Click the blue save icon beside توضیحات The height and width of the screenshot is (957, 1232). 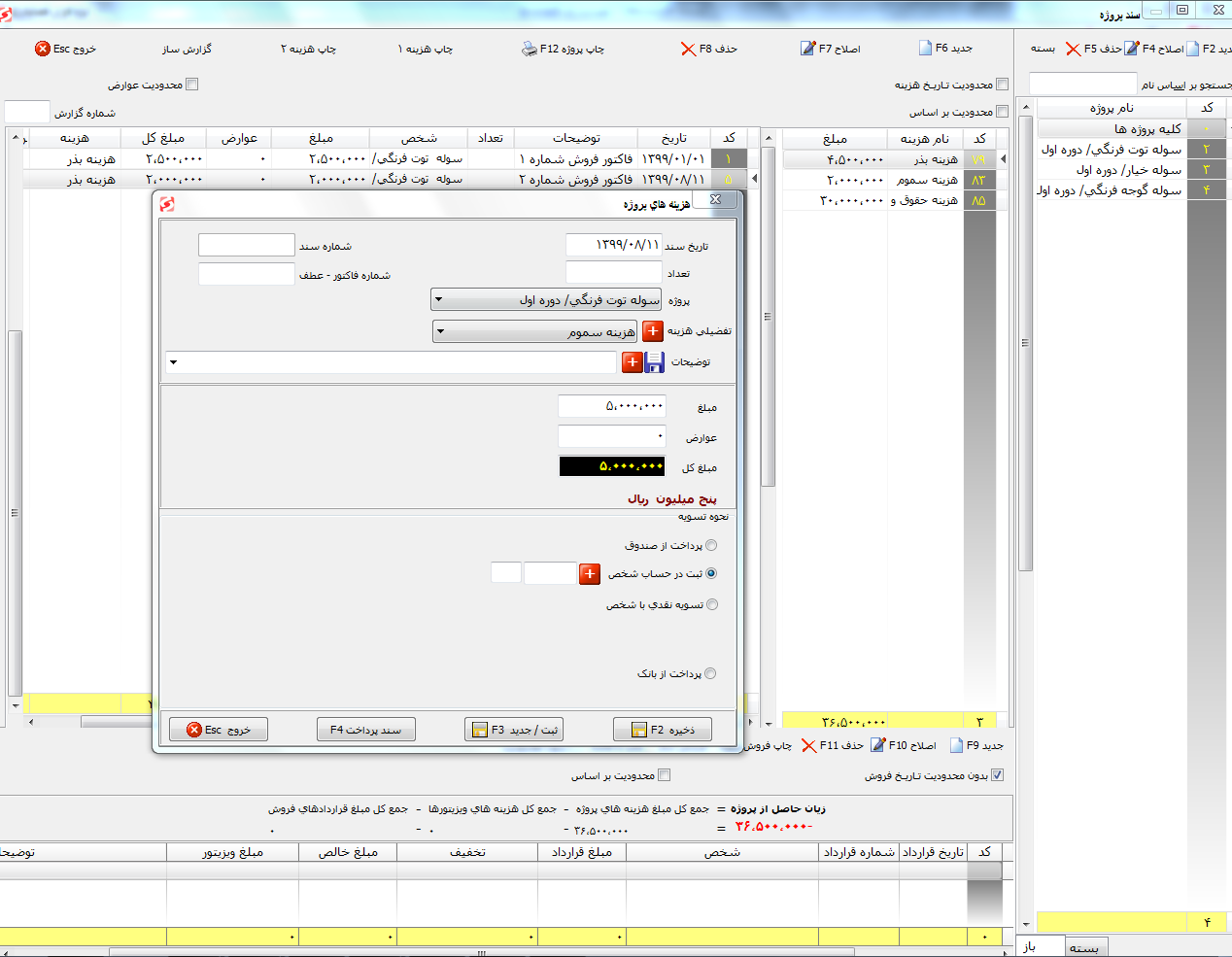(x=655, y=362)
